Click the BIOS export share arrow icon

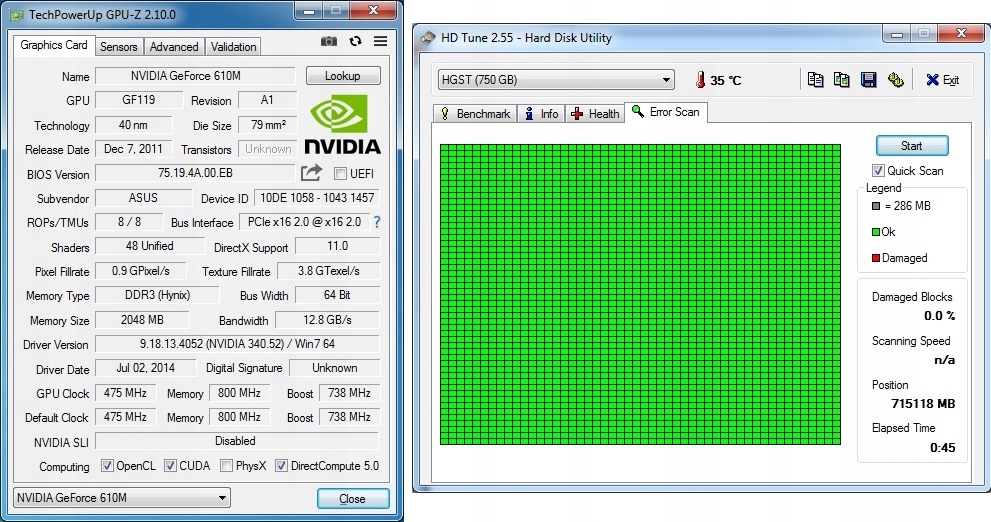tap(311, 173)
